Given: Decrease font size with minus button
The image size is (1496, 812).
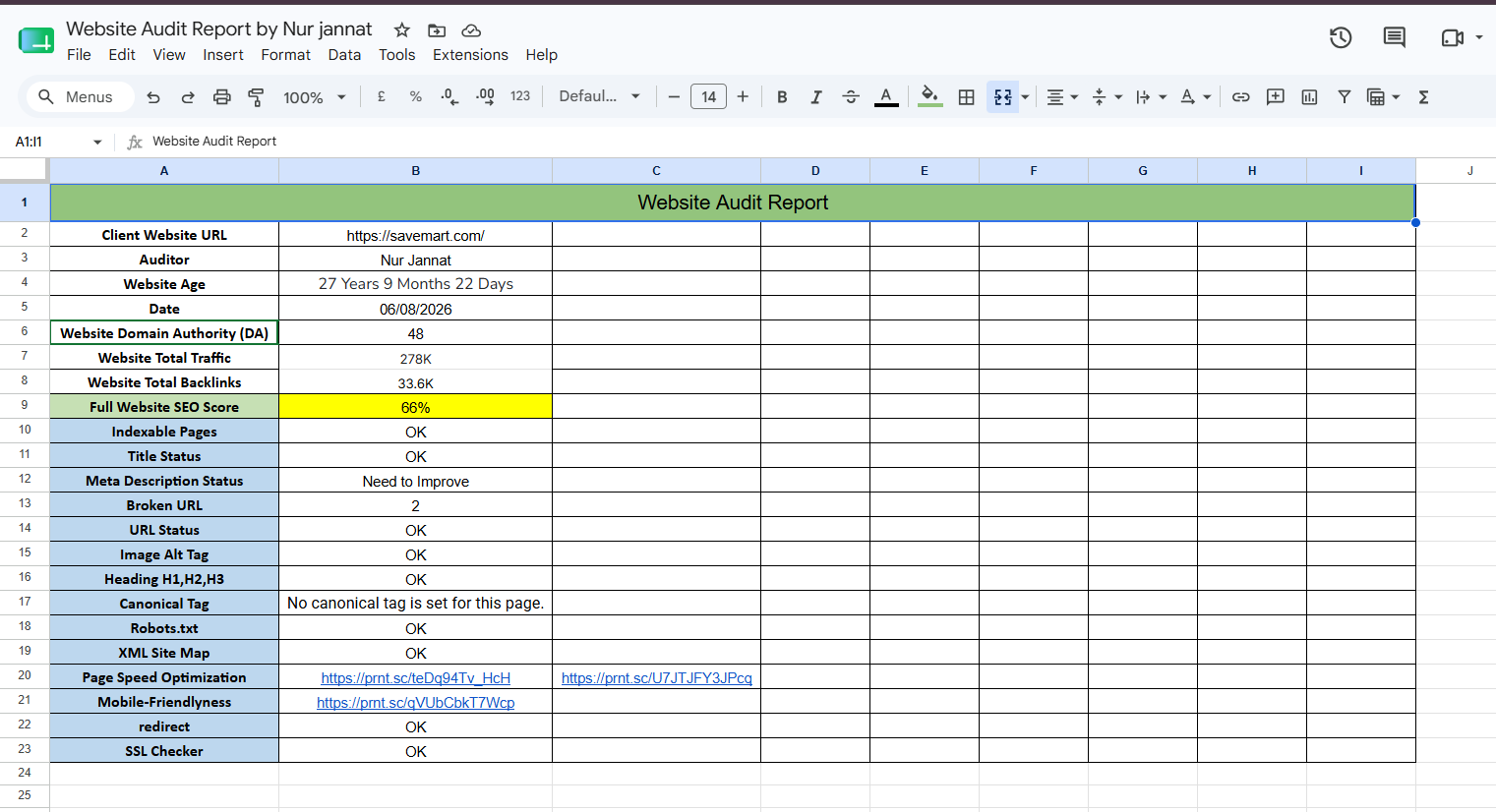Looking at the screenshot, I should pyautogui.click(x=674, y=96).
